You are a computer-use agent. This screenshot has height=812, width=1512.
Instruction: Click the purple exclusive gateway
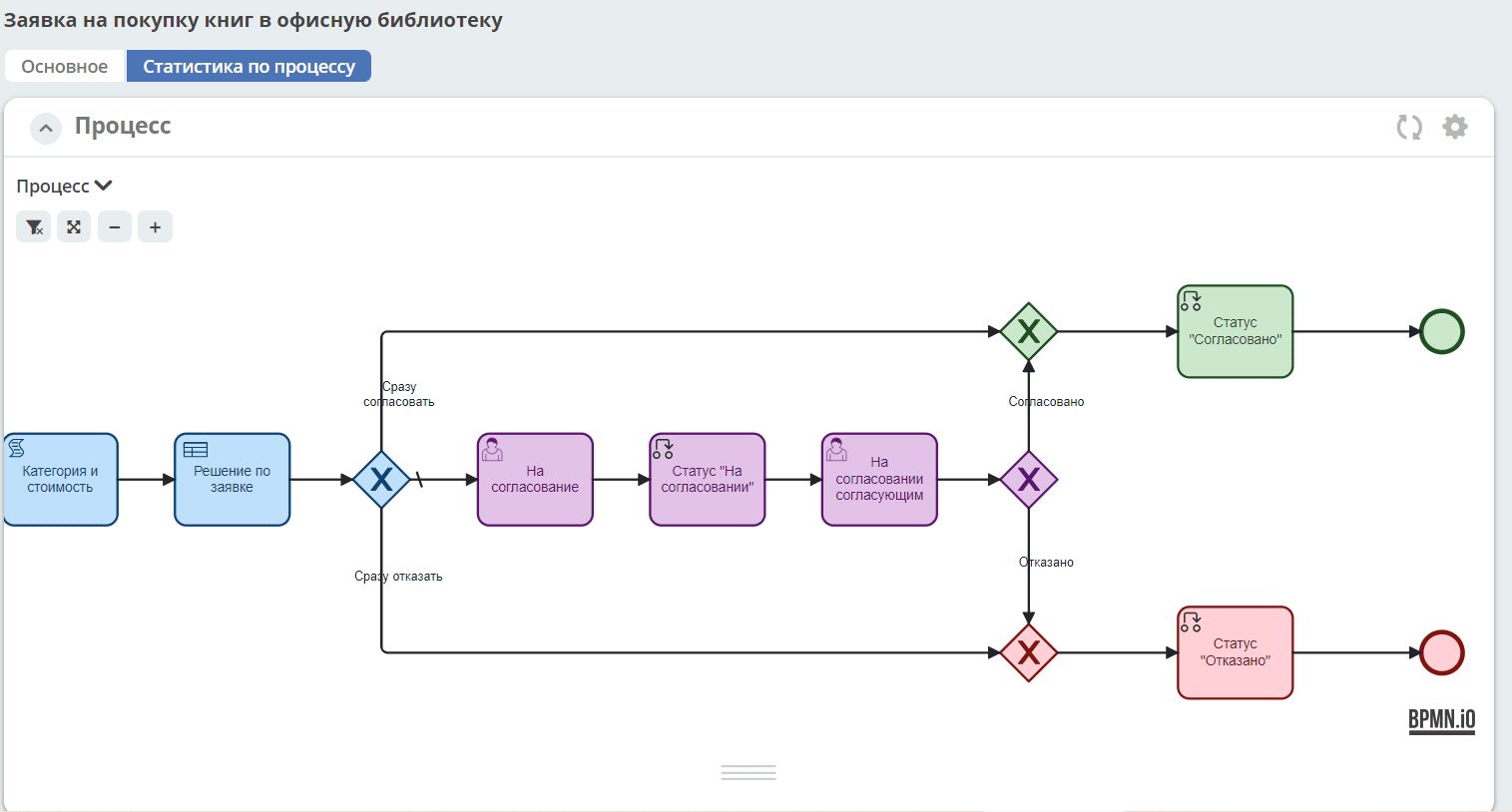pyautogui.click(x=1029, y=480)
